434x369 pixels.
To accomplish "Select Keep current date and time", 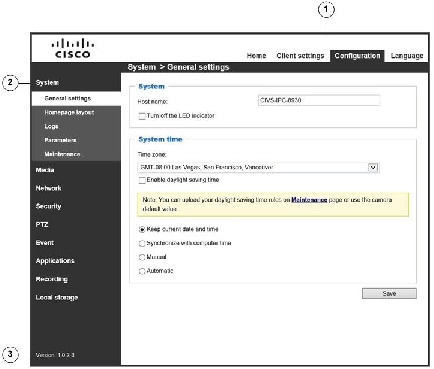I will point(142,230).
